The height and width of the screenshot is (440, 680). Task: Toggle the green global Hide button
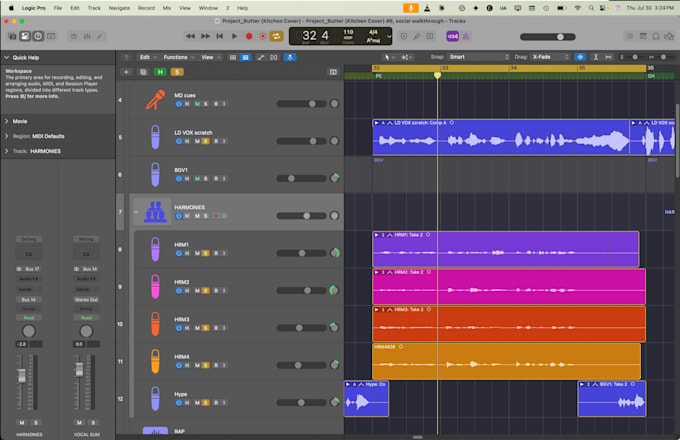click(x=160, y=72)
